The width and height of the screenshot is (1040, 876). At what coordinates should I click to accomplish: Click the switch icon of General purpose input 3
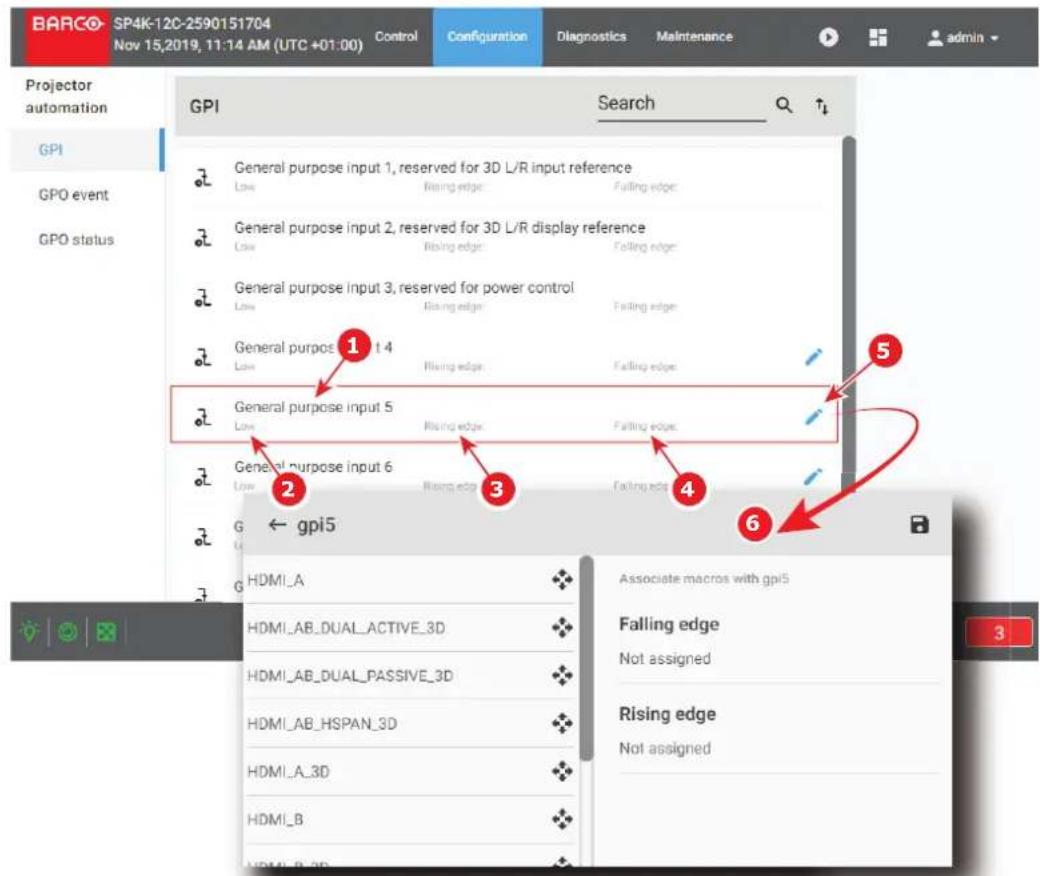[x=203, y=297]
